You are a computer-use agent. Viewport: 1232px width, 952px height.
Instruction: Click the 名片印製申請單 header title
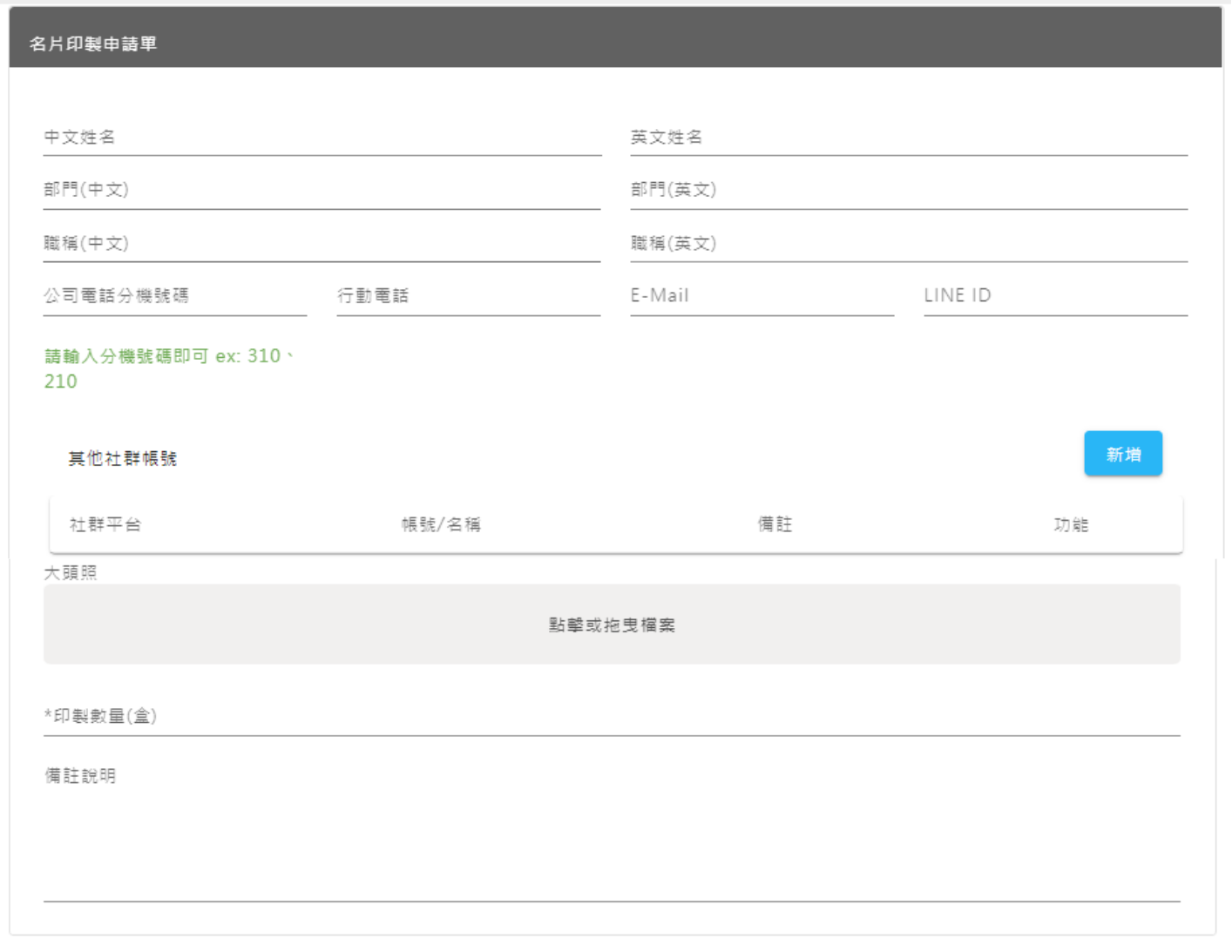pos(93,44)
